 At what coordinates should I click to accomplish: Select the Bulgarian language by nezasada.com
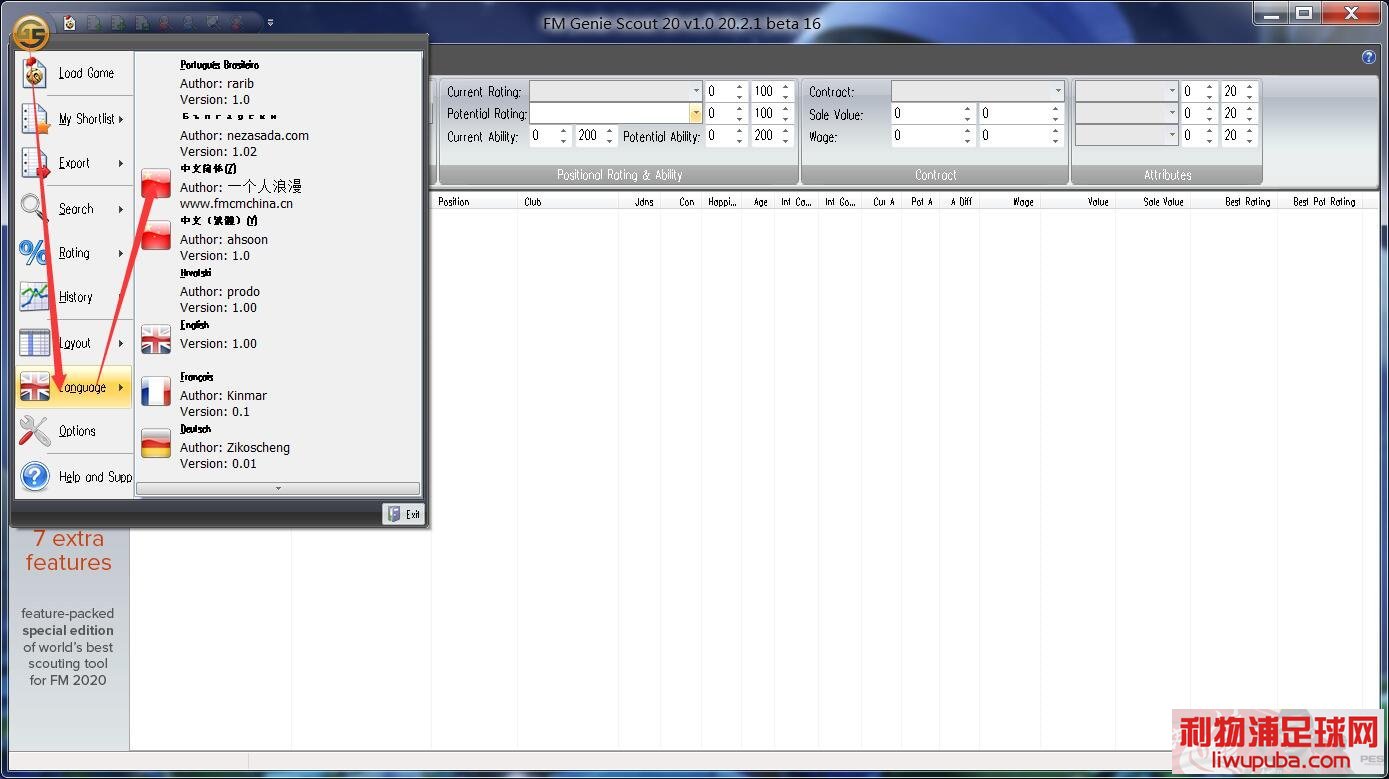[x=278, y=134]
